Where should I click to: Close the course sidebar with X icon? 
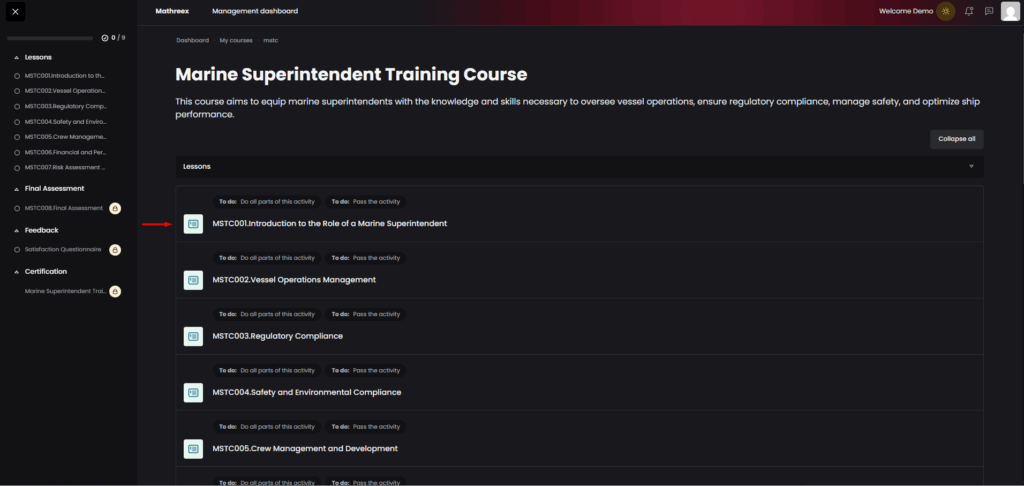15,12
